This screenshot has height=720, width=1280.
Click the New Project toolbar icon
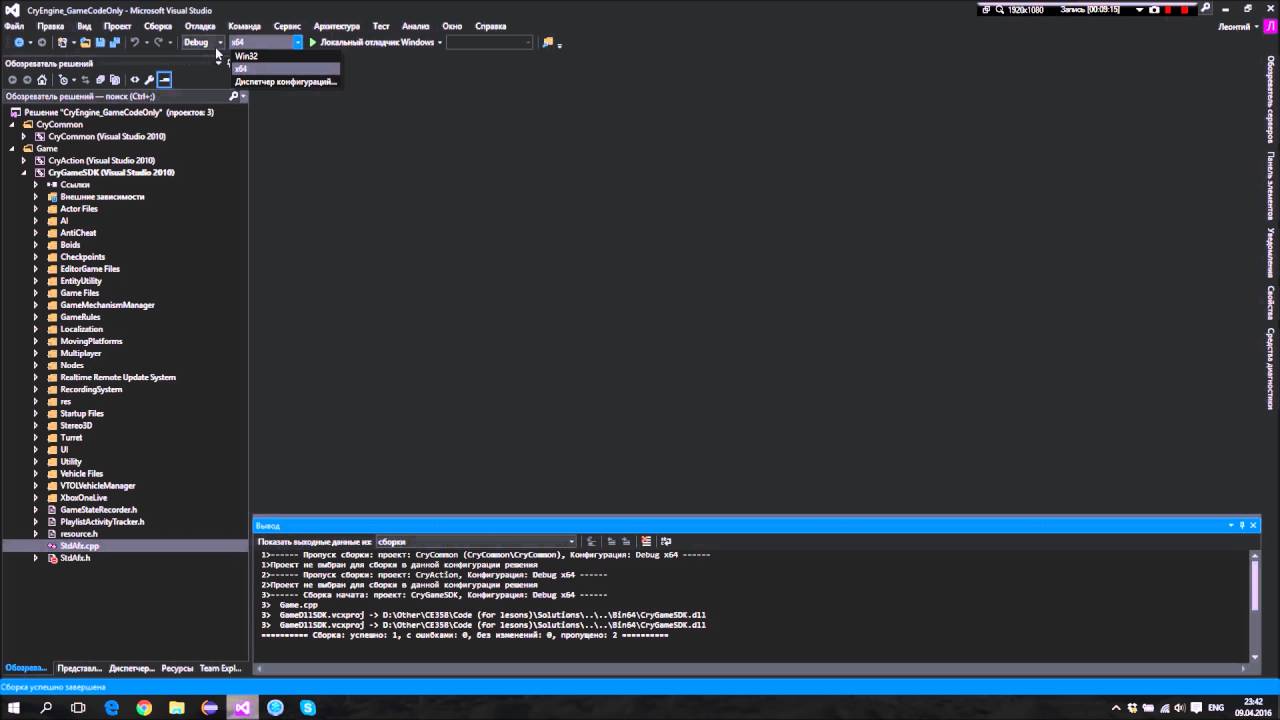[62, 43]
